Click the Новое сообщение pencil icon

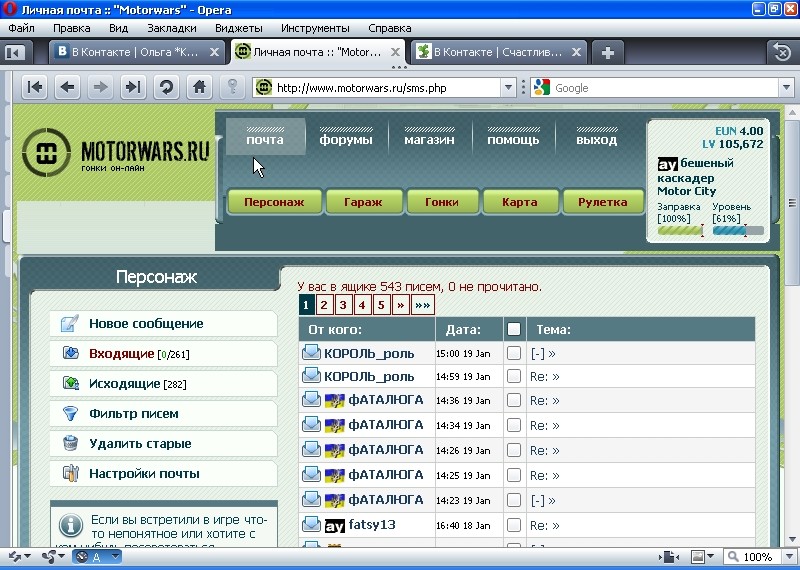pyautogui.click(x=70, y=324)
